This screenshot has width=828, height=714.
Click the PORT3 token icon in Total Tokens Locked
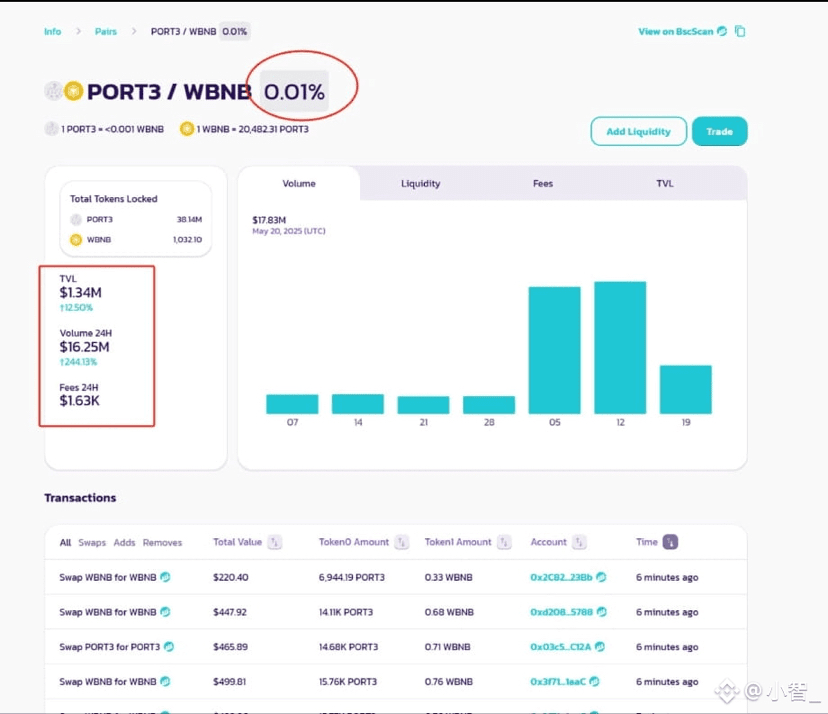(76, 219)
